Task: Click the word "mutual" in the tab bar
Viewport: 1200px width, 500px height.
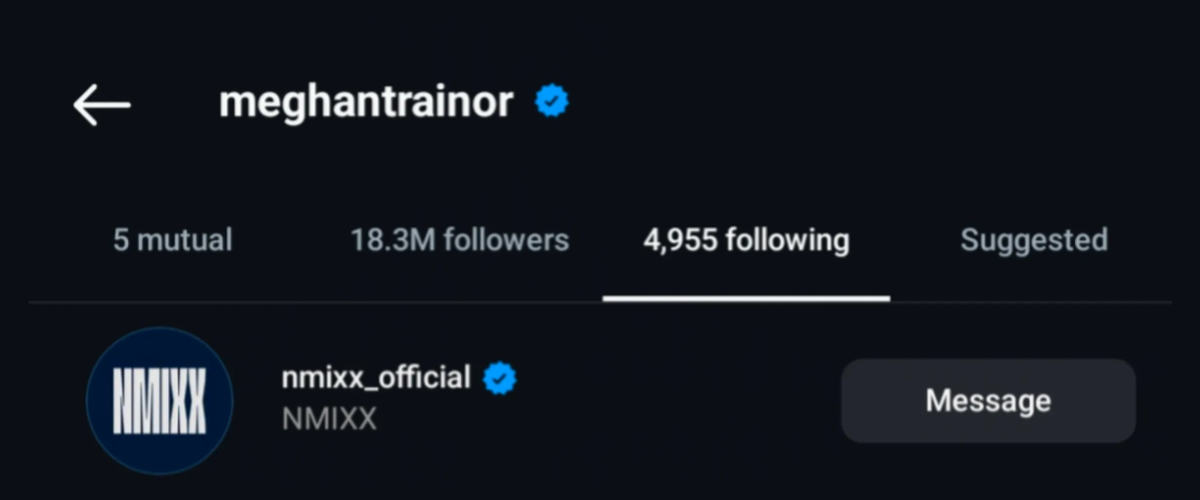Action: (x=187, y=240)
